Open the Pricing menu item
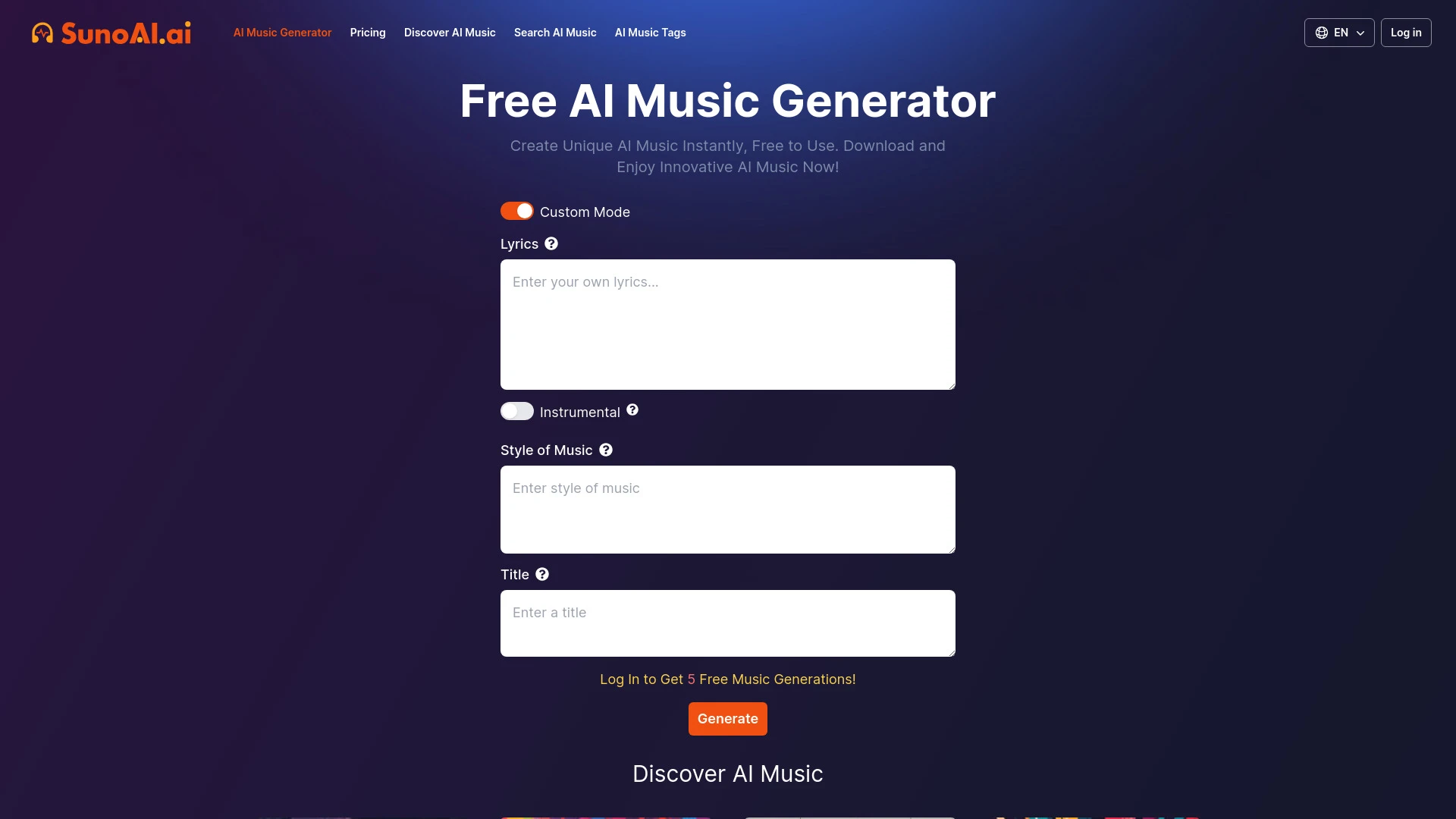The height and width of the screenshot is (819, 1456). pos(367,32)
